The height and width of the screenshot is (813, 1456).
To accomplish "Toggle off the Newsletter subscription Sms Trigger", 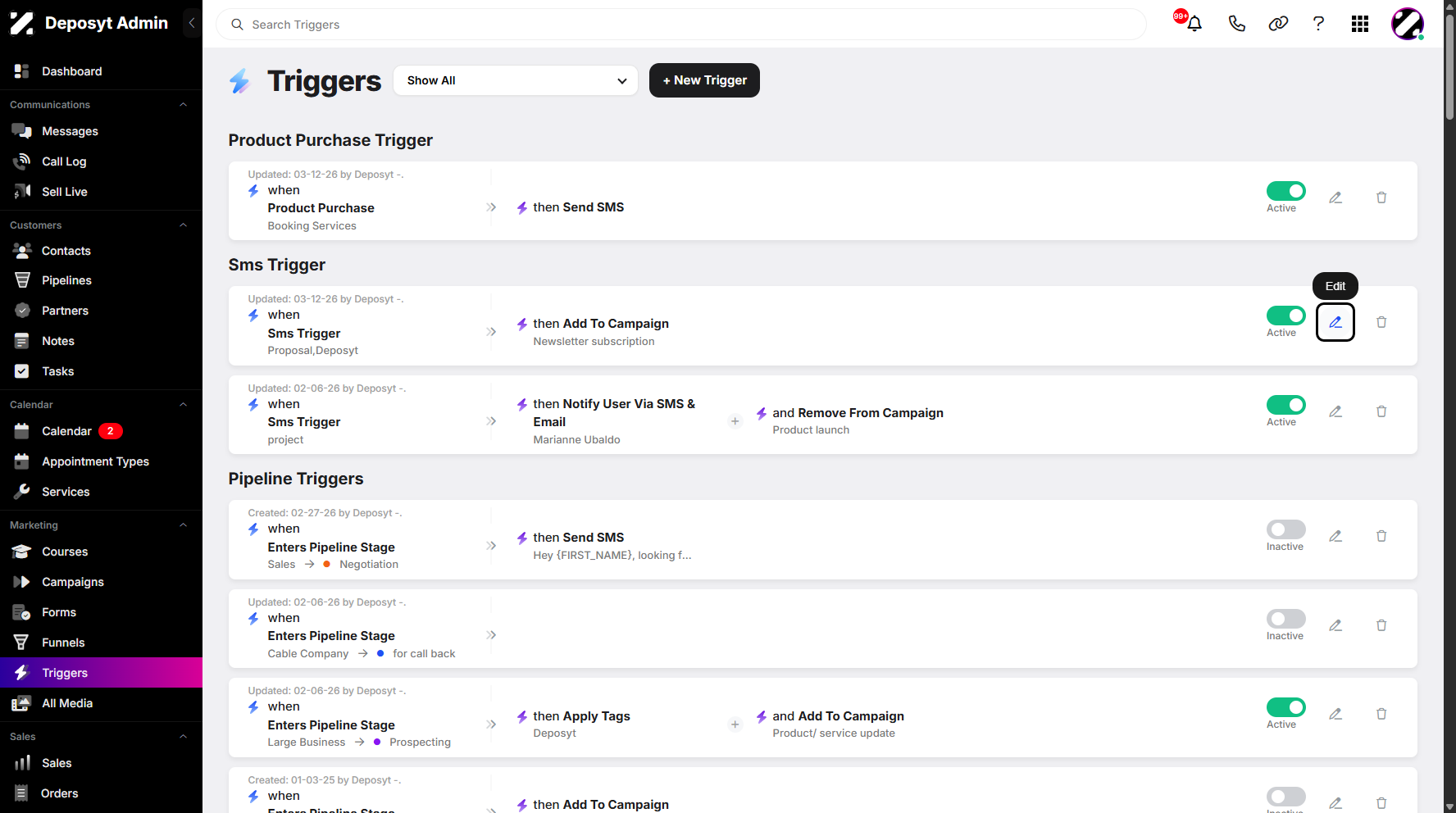I will (x=1286, y=316).
